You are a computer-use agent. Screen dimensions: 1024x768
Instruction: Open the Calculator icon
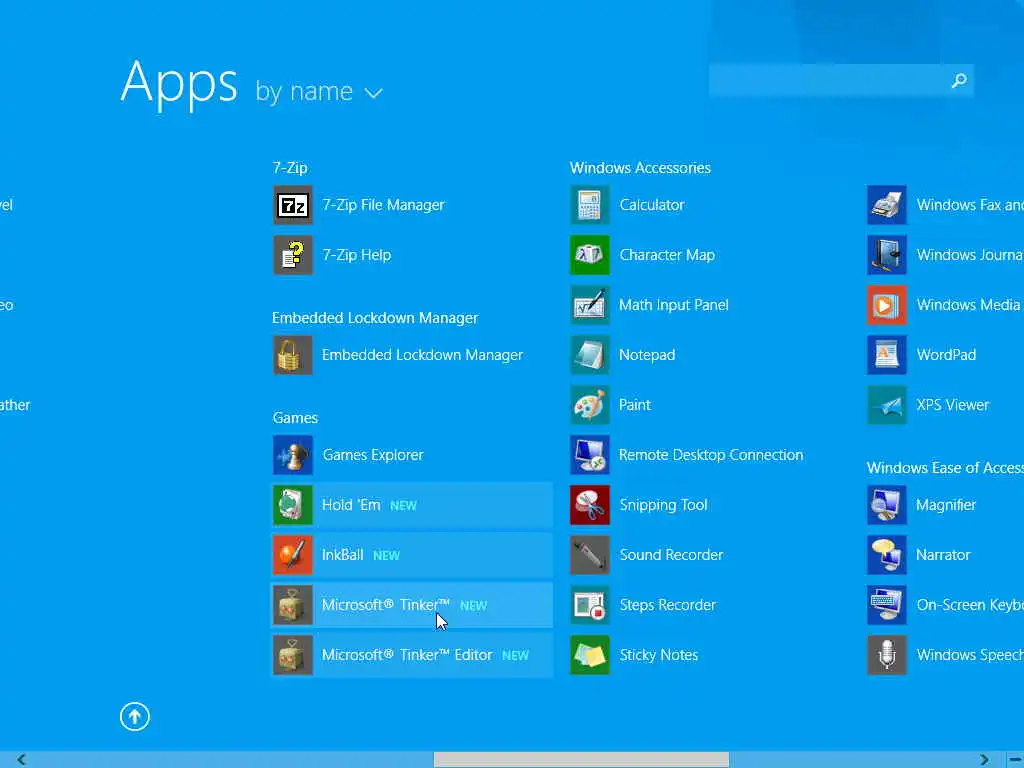[590, 205]
